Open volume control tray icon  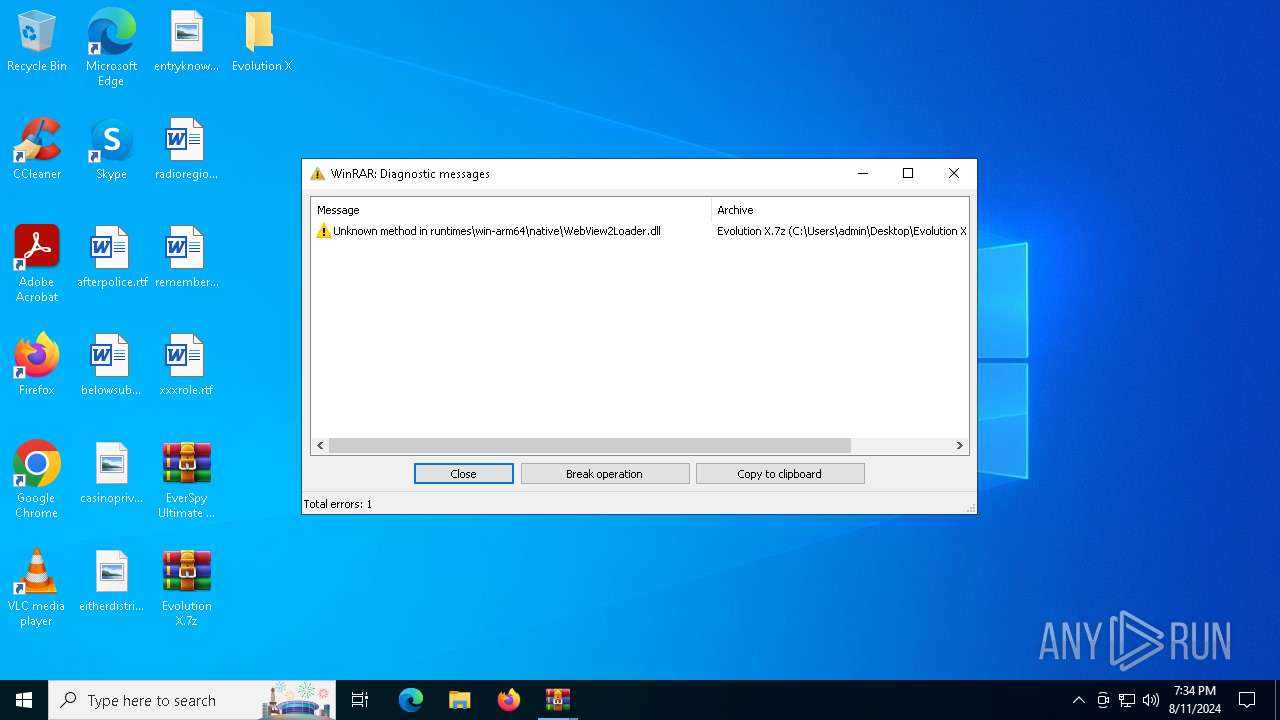coord(1151,700)
